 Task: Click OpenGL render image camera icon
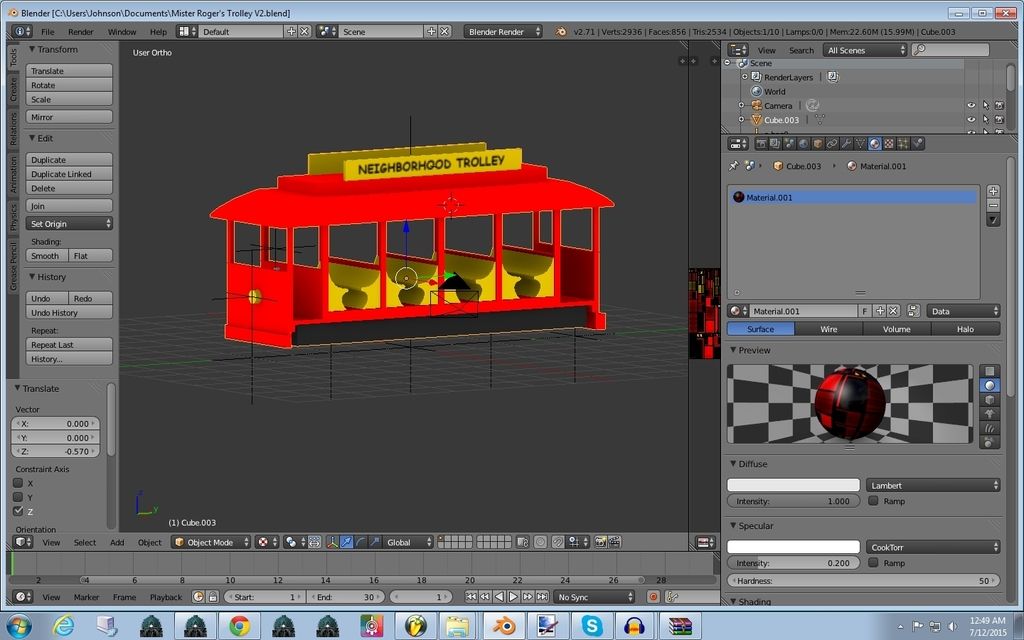600,542
